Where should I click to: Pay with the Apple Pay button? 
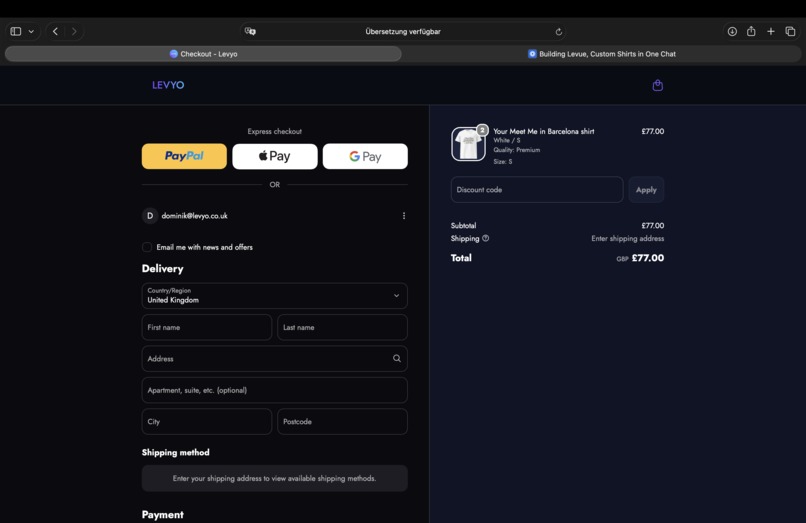click(274, 156)
